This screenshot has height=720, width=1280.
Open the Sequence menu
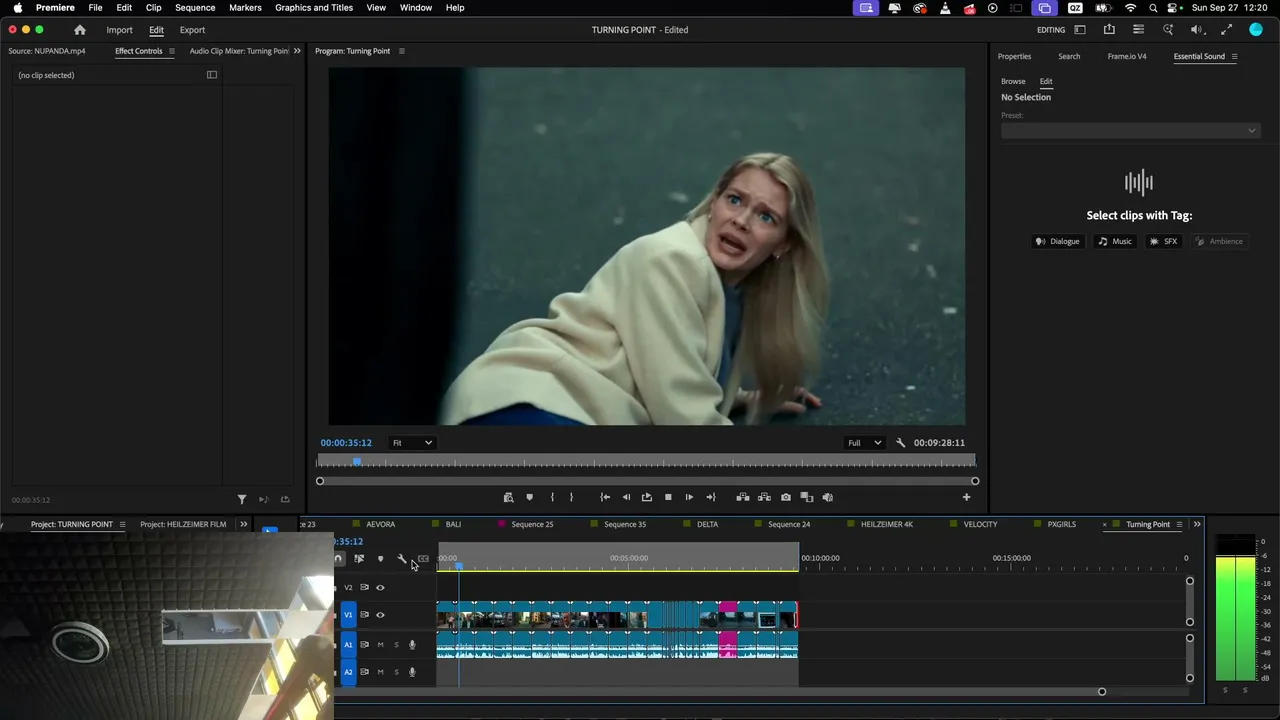click(x=195, y=8)
